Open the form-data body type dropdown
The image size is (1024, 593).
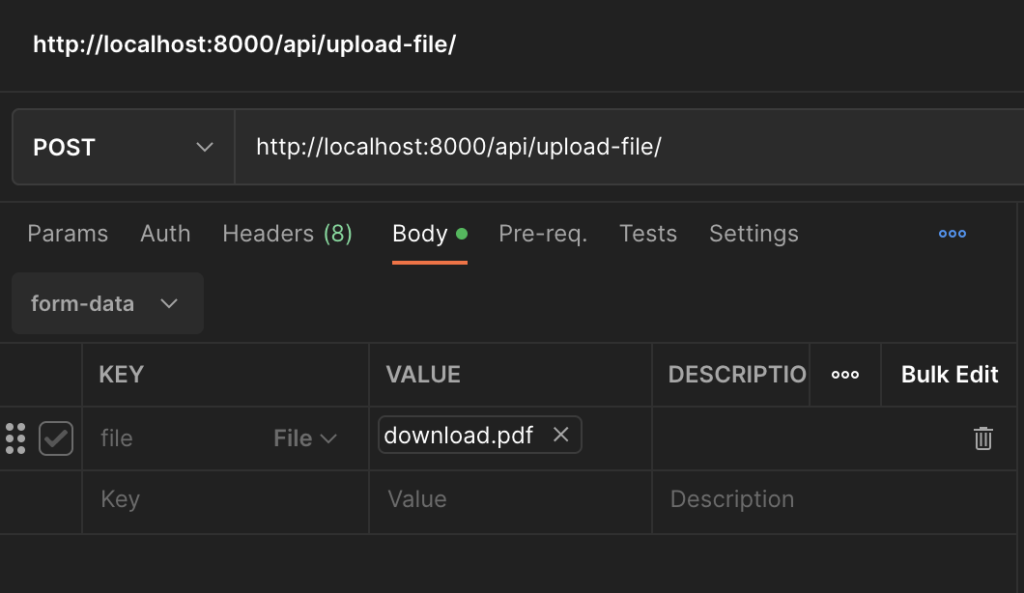(x=108, y=303)
